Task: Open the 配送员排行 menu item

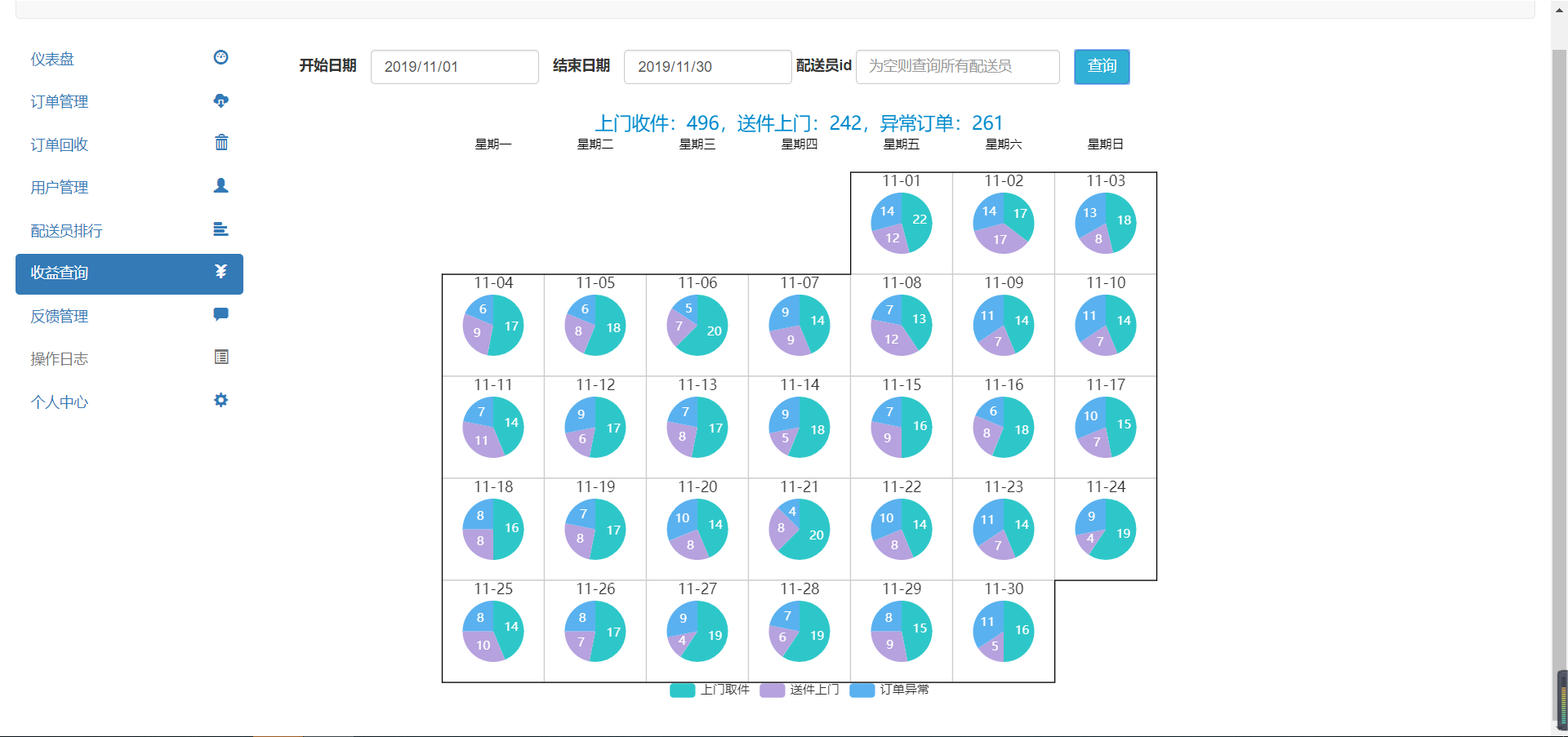Action: pos(66,231)
